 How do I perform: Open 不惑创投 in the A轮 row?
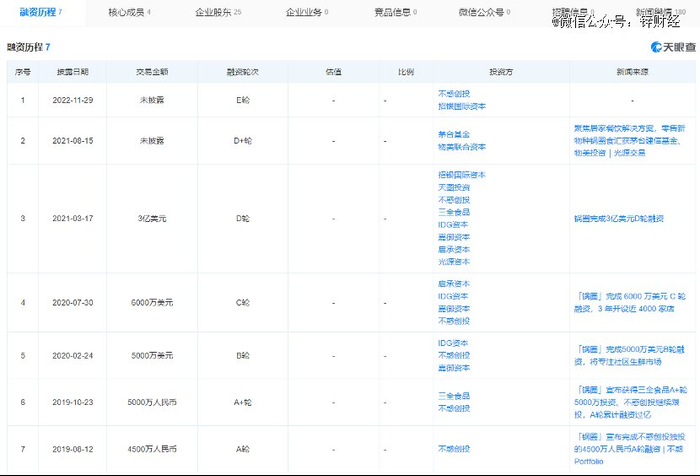tap(454, 449)
